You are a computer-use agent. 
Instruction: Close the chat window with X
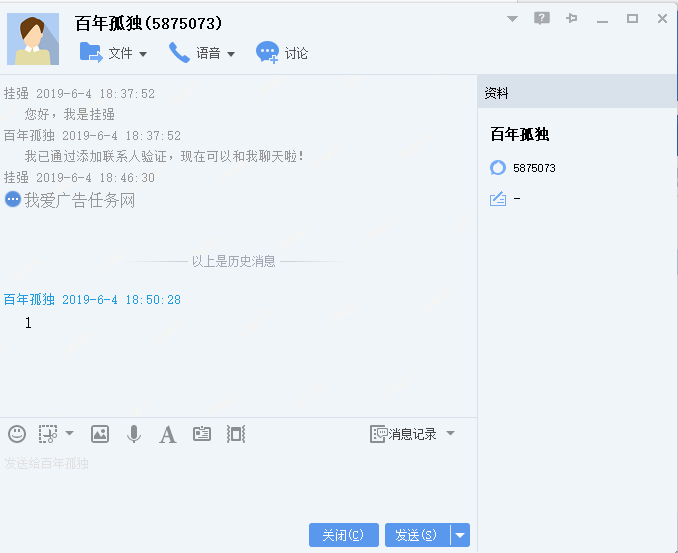point(662,18)
